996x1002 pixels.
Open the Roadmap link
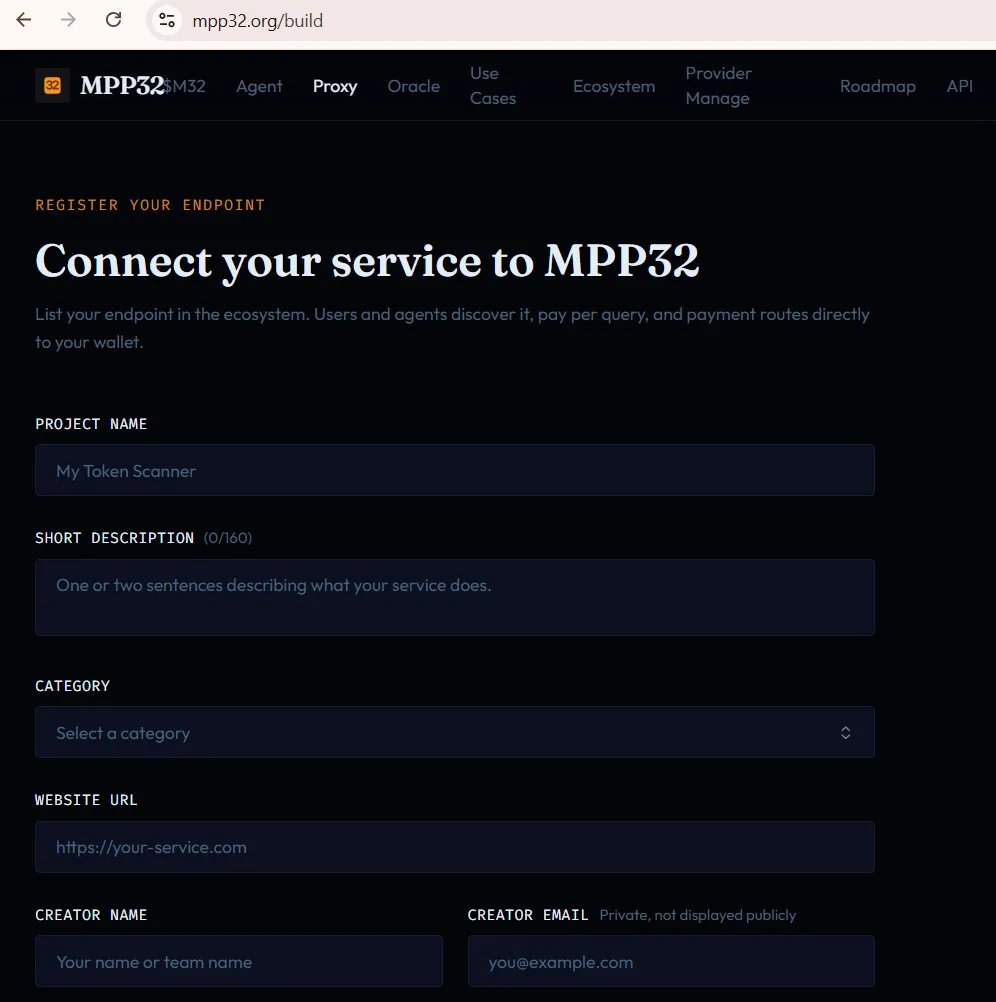pyautogui.click(x=878, y=86)
